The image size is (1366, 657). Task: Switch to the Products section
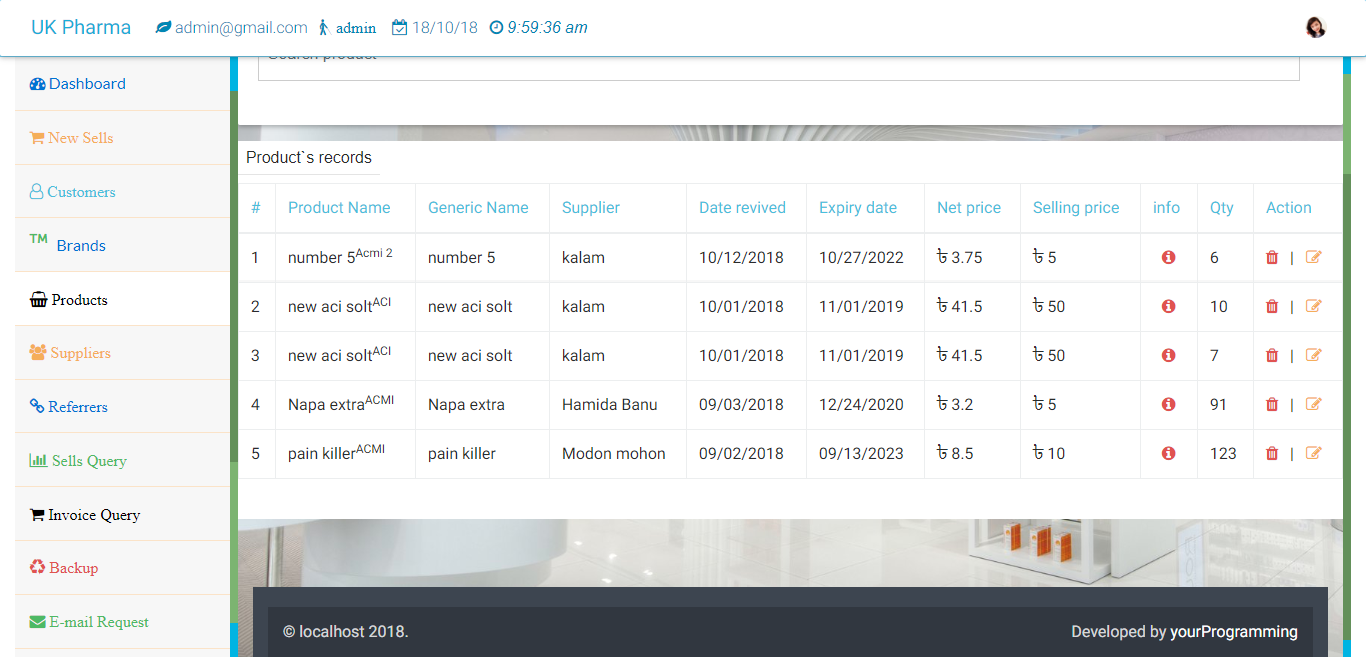tap(37, 299)
